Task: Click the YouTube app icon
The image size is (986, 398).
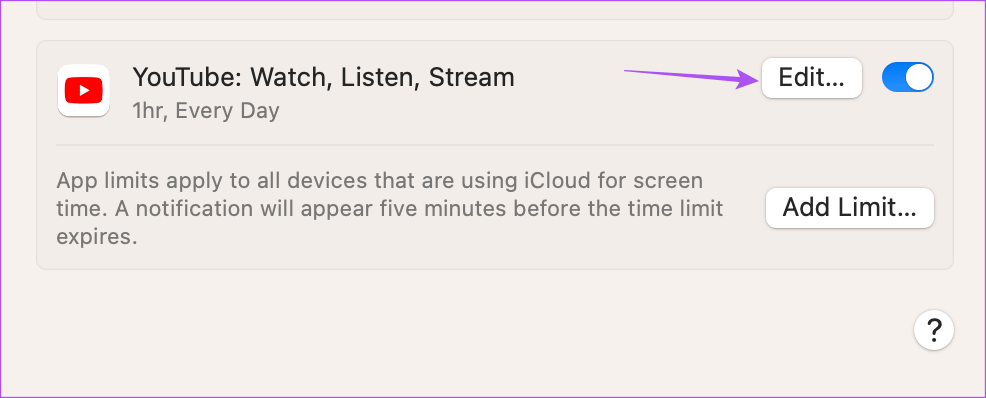Action: (84, 91)
